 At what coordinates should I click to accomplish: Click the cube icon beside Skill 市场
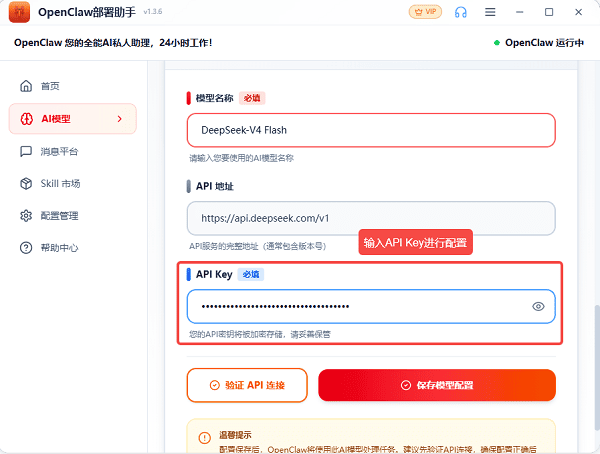tap(26, 184)
